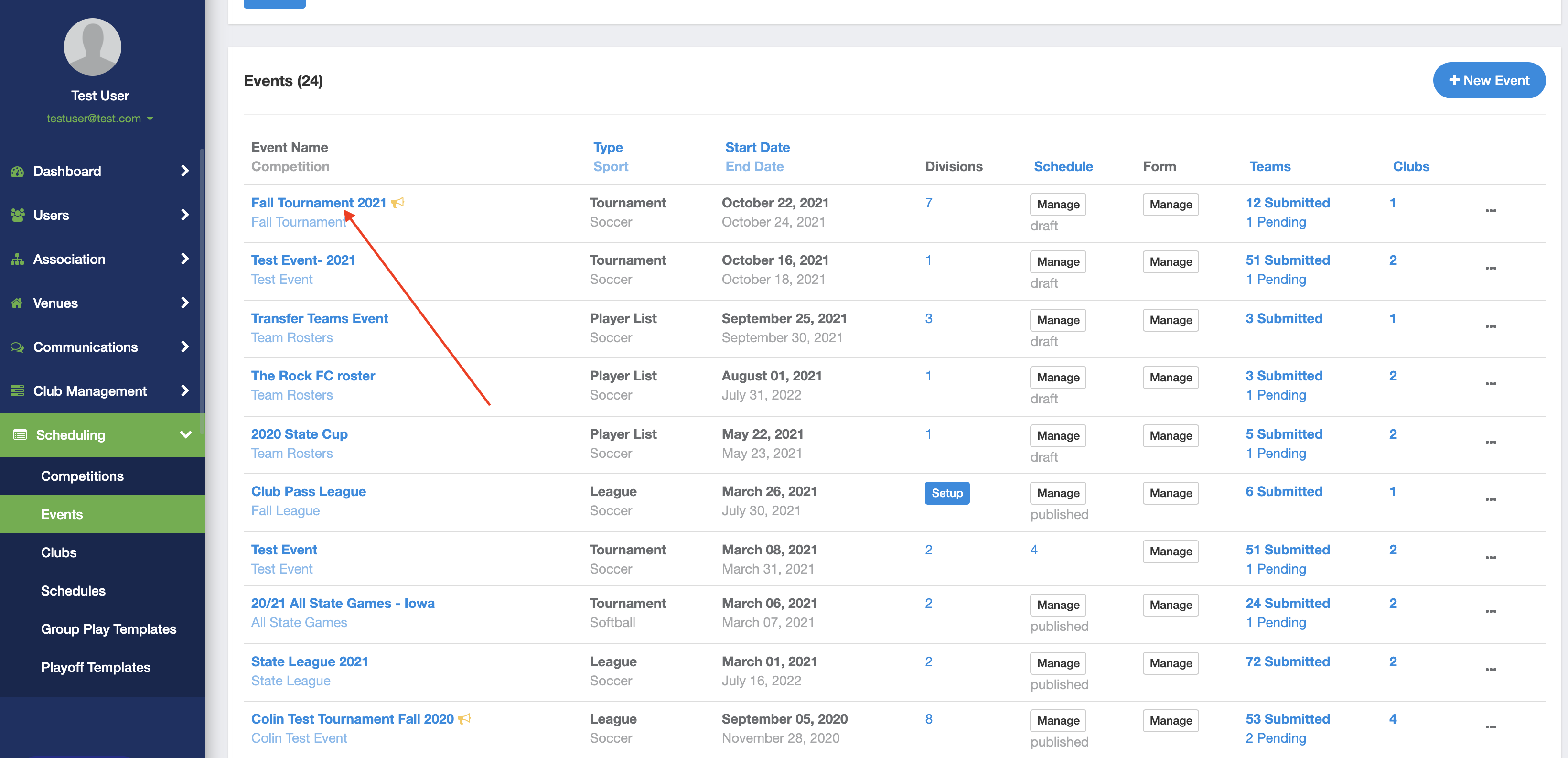This screenshot has height=758, width=1568.
Task: Expand the Association menu chevron
Action: point(185,259)
